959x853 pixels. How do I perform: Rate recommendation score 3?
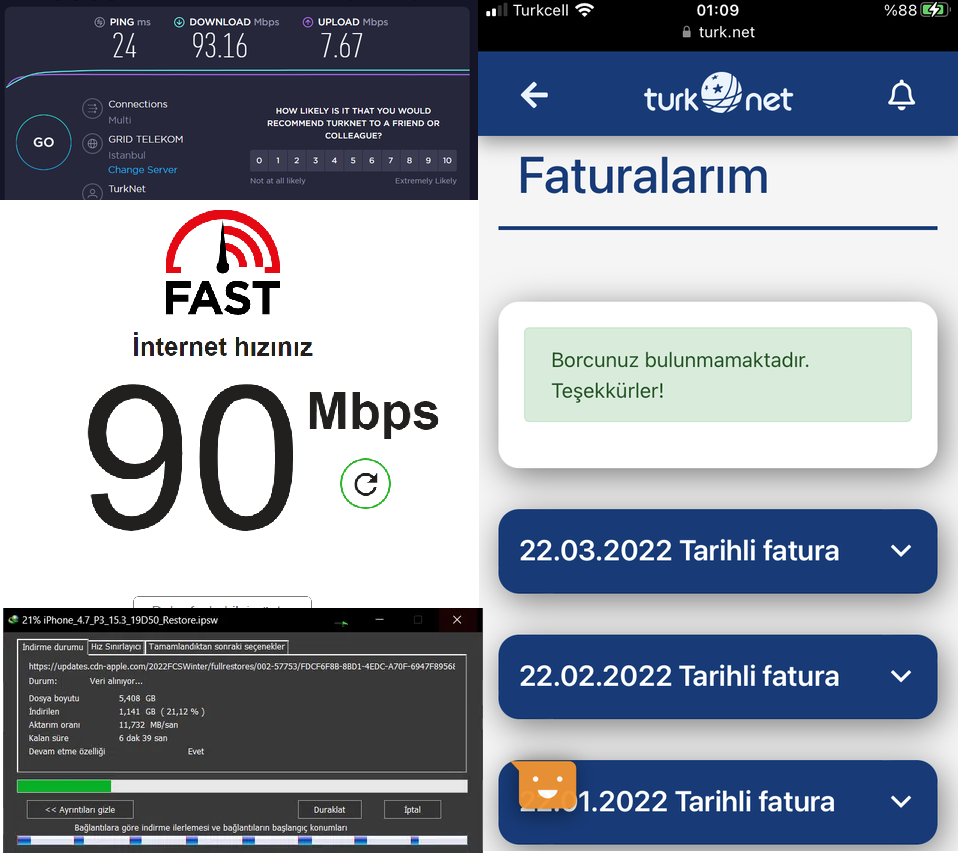point(316,160)
